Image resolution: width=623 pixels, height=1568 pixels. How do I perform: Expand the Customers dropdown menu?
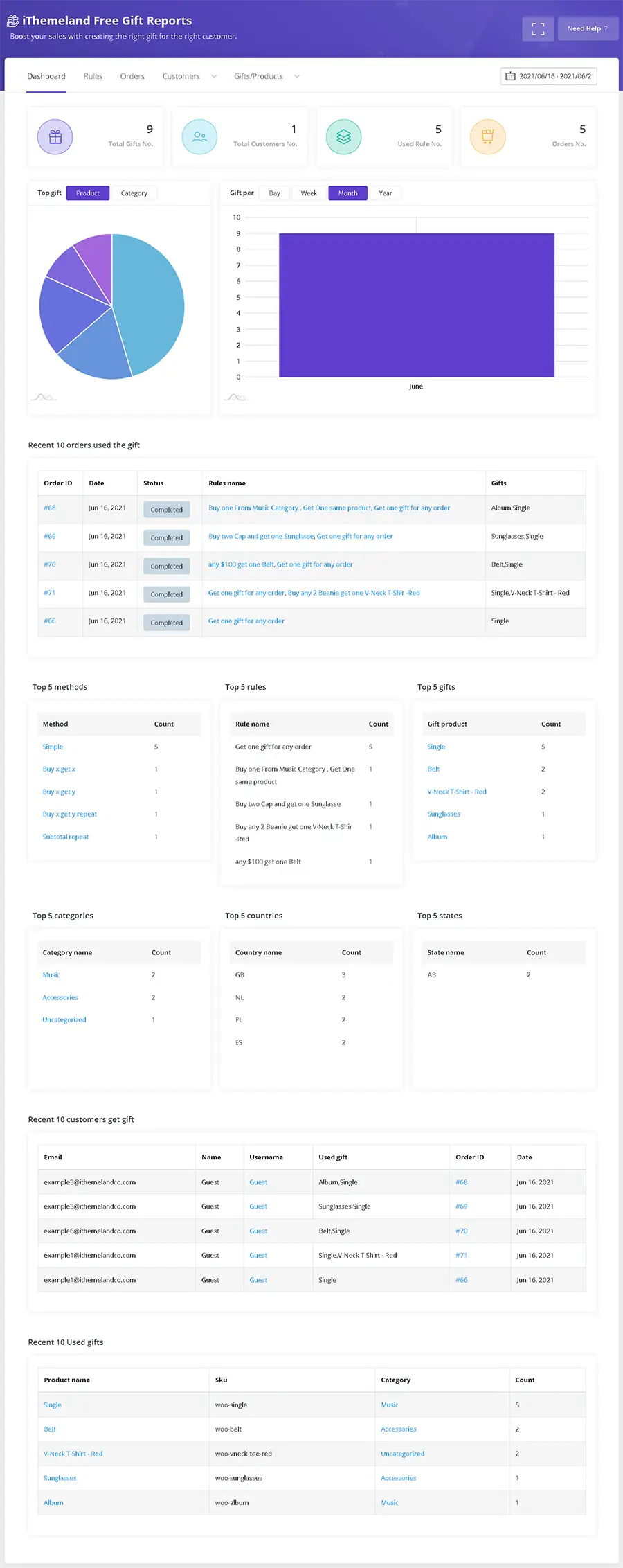pyautogui.click(x=214, y=76)
